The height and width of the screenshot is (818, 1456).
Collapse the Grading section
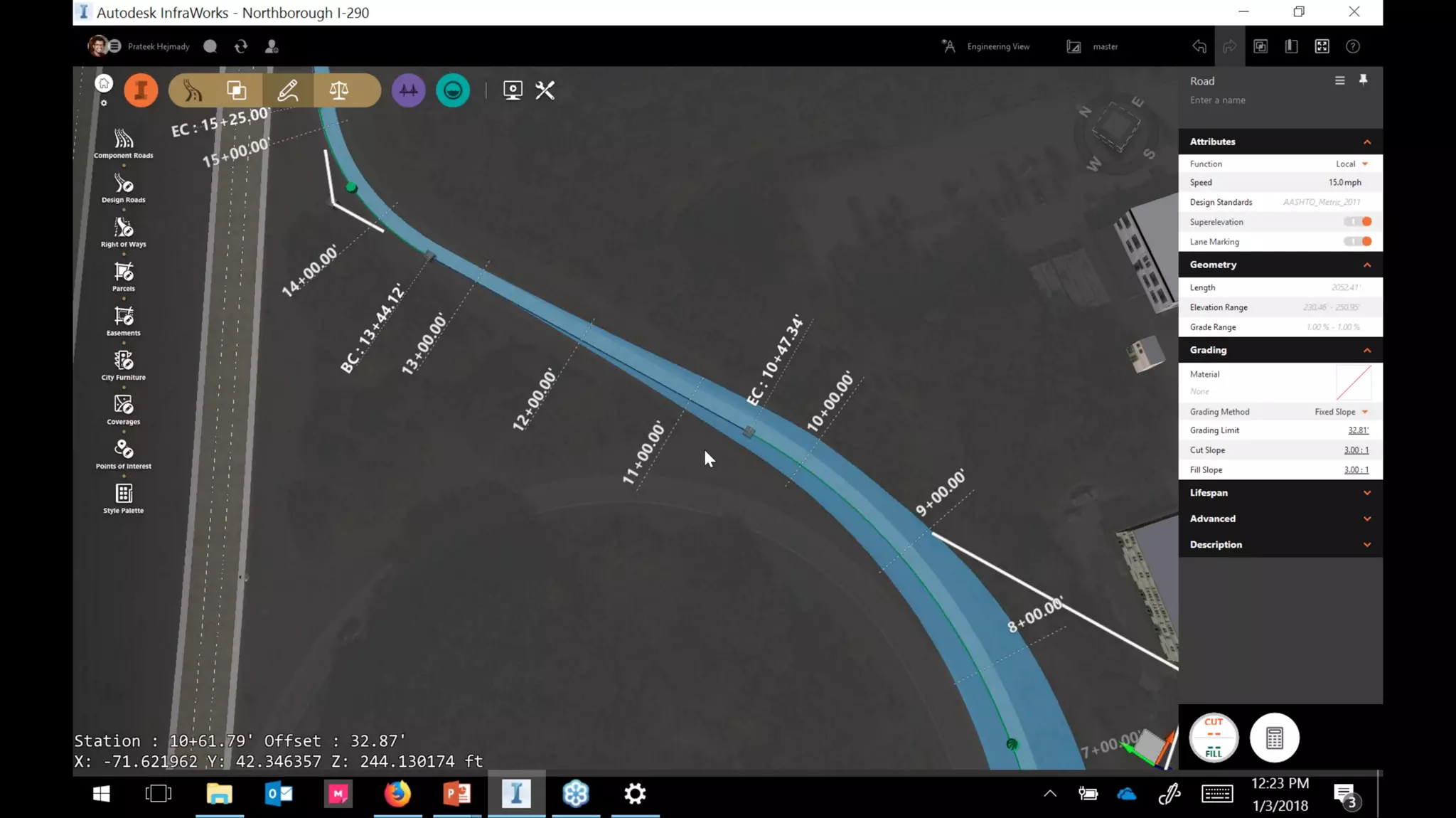pos(1366,351)
